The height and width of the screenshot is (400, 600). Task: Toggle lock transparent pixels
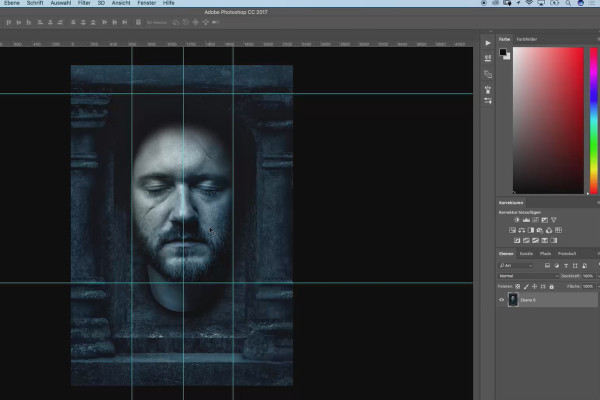[517, 286]
